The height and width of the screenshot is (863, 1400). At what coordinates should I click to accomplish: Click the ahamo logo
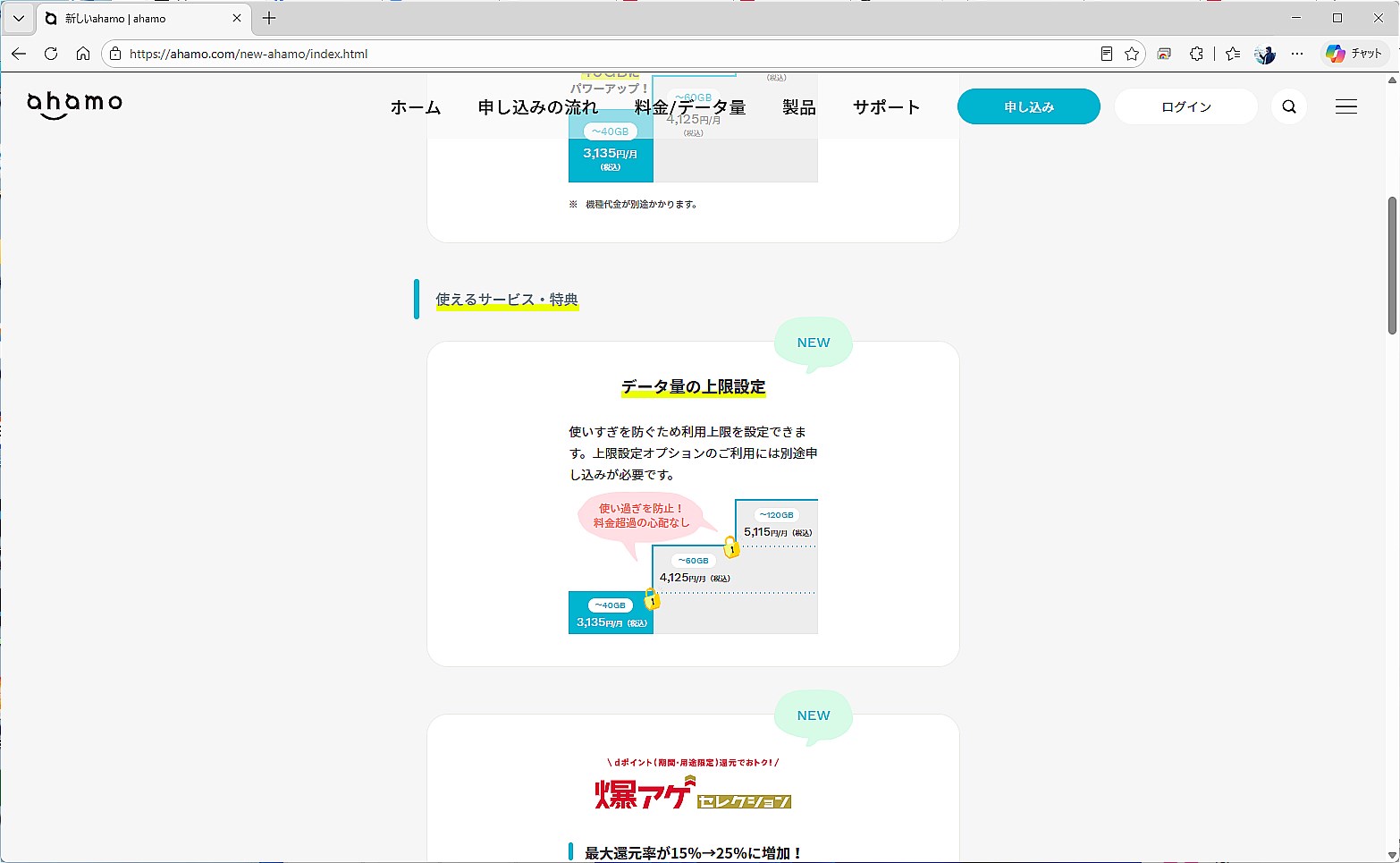point(75,105)
